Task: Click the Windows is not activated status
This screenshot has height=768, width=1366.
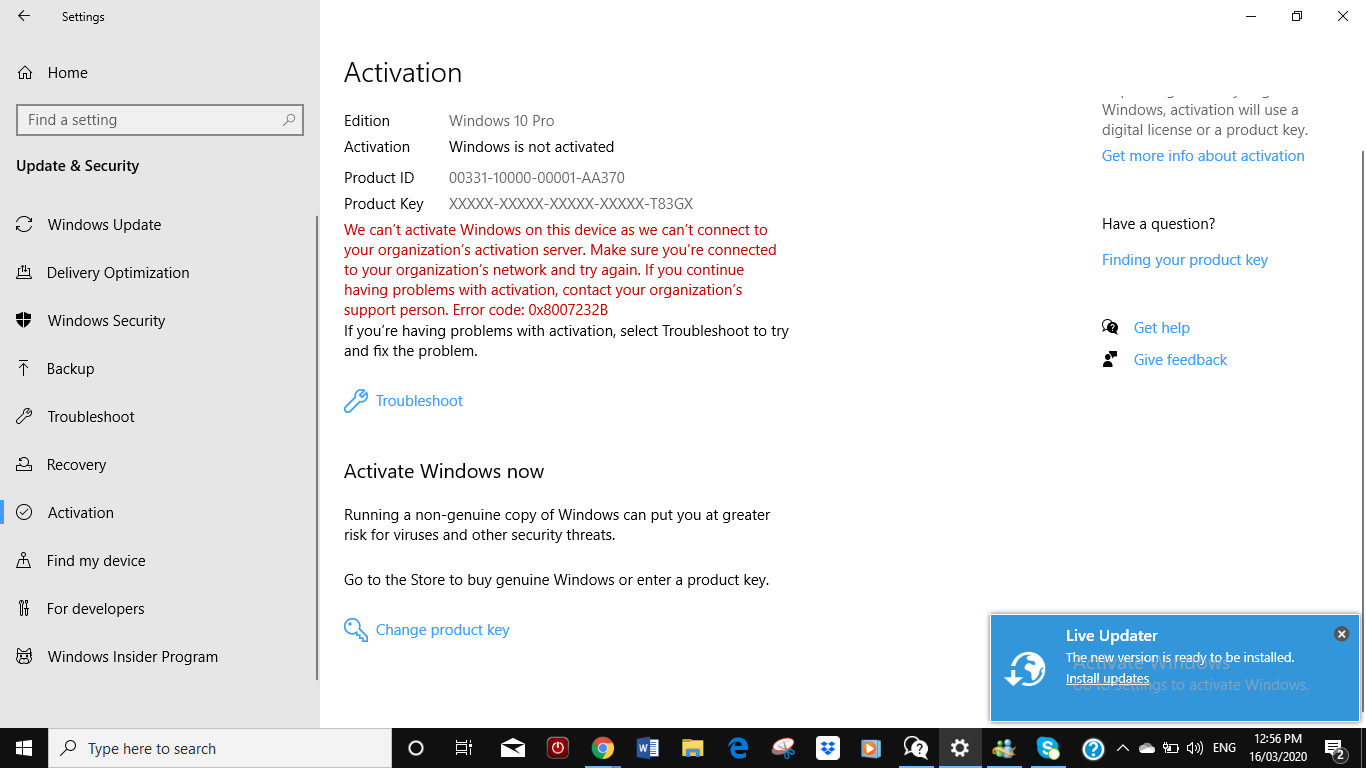Action: pyautogui.click(x=531, y=147)
